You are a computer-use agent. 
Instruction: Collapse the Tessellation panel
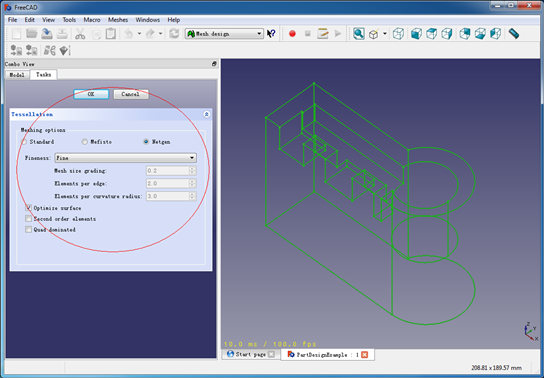pos(206,114)
